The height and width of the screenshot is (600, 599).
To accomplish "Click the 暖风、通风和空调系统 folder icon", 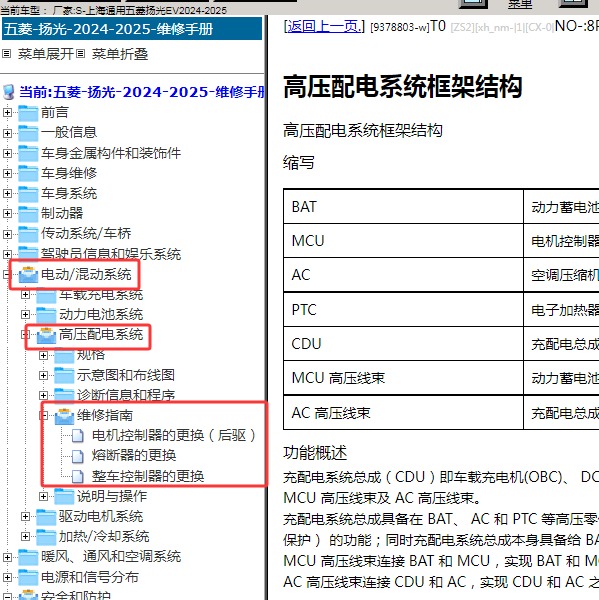I will [x=28, y=557].
